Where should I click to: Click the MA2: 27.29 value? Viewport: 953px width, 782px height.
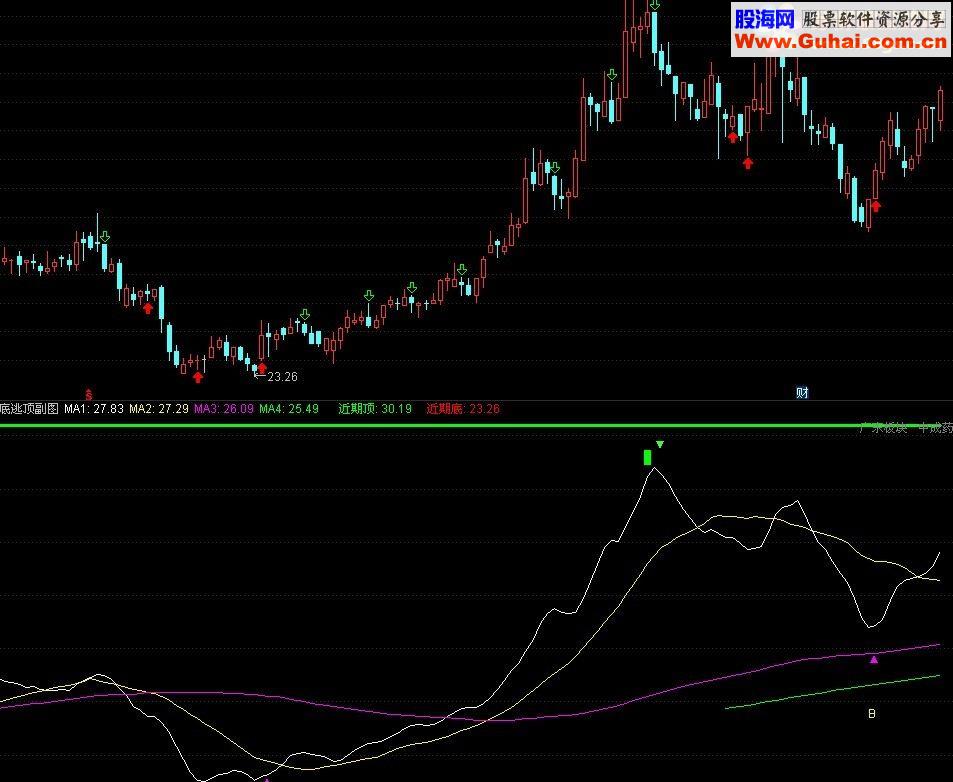point(159,409)
